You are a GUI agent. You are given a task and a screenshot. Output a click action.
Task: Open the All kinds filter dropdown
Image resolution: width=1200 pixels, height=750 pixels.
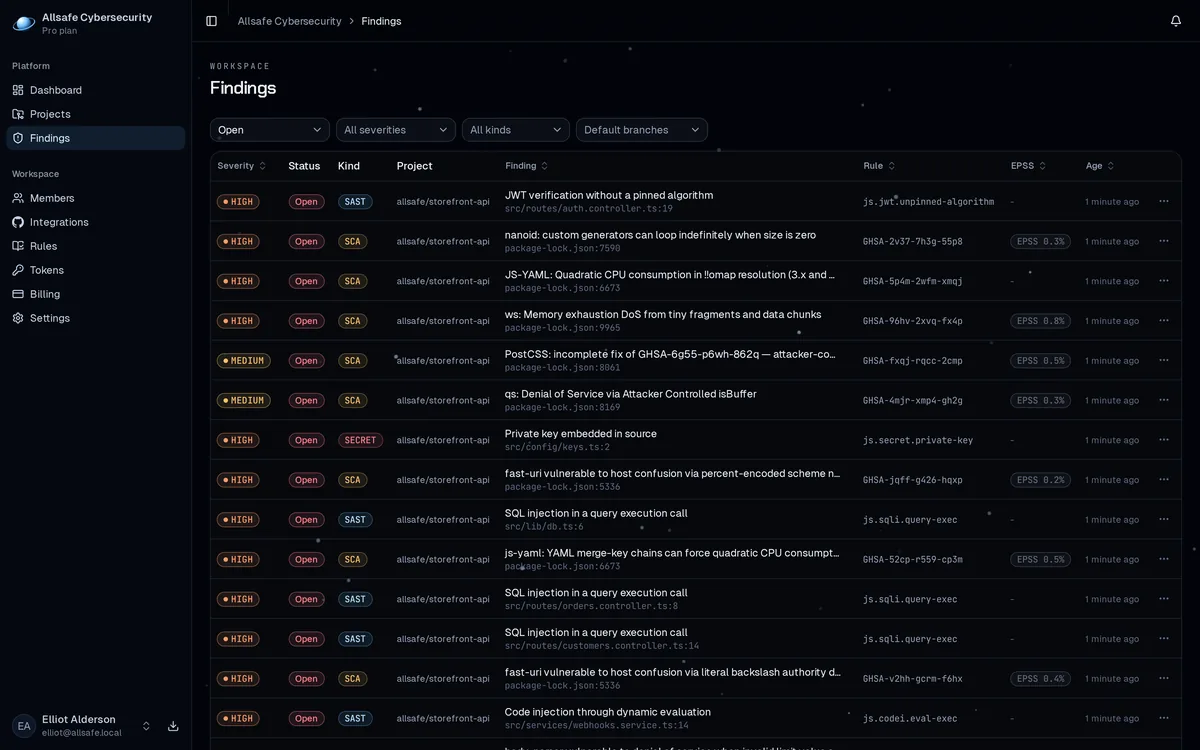516,130
